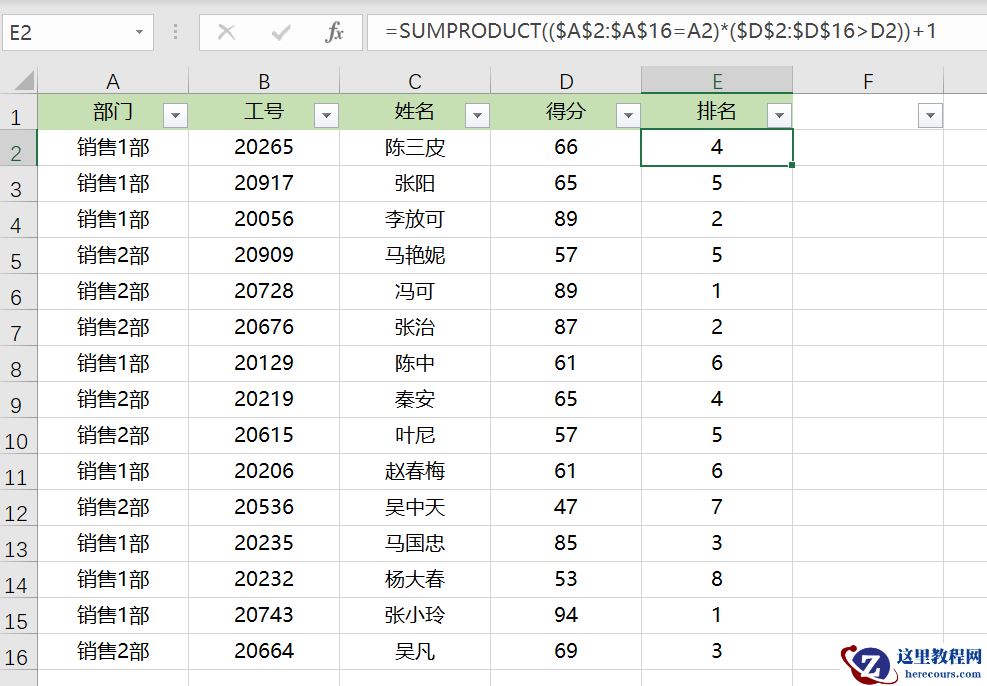Click employee ID 20536
Image resolution: width=987 pixels, height=686 pixels.
tap(264, 507)
